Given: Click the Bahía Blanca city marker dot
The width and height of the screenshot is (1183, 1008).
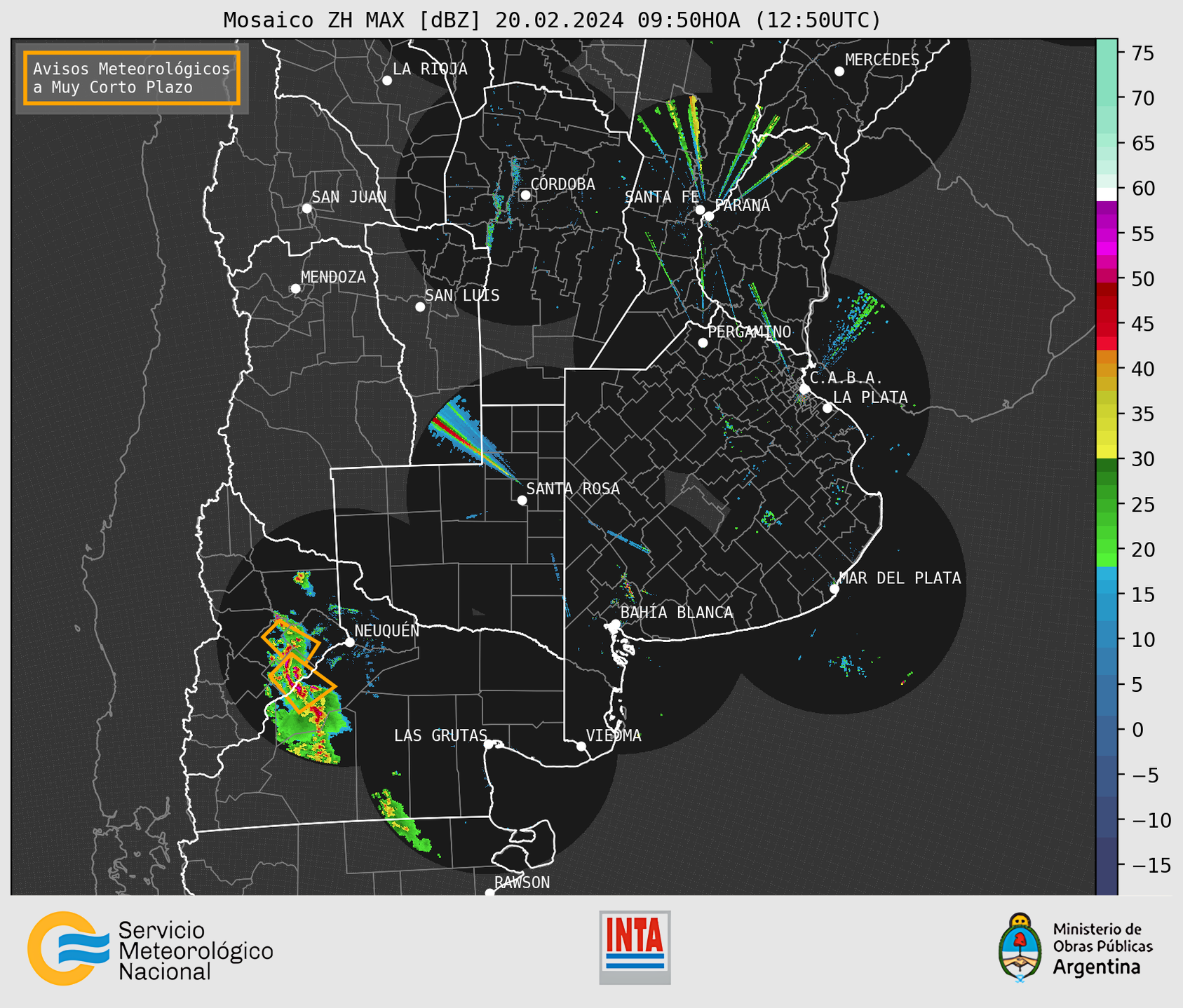Looking at the screenshot, I should tap(615, 624).
